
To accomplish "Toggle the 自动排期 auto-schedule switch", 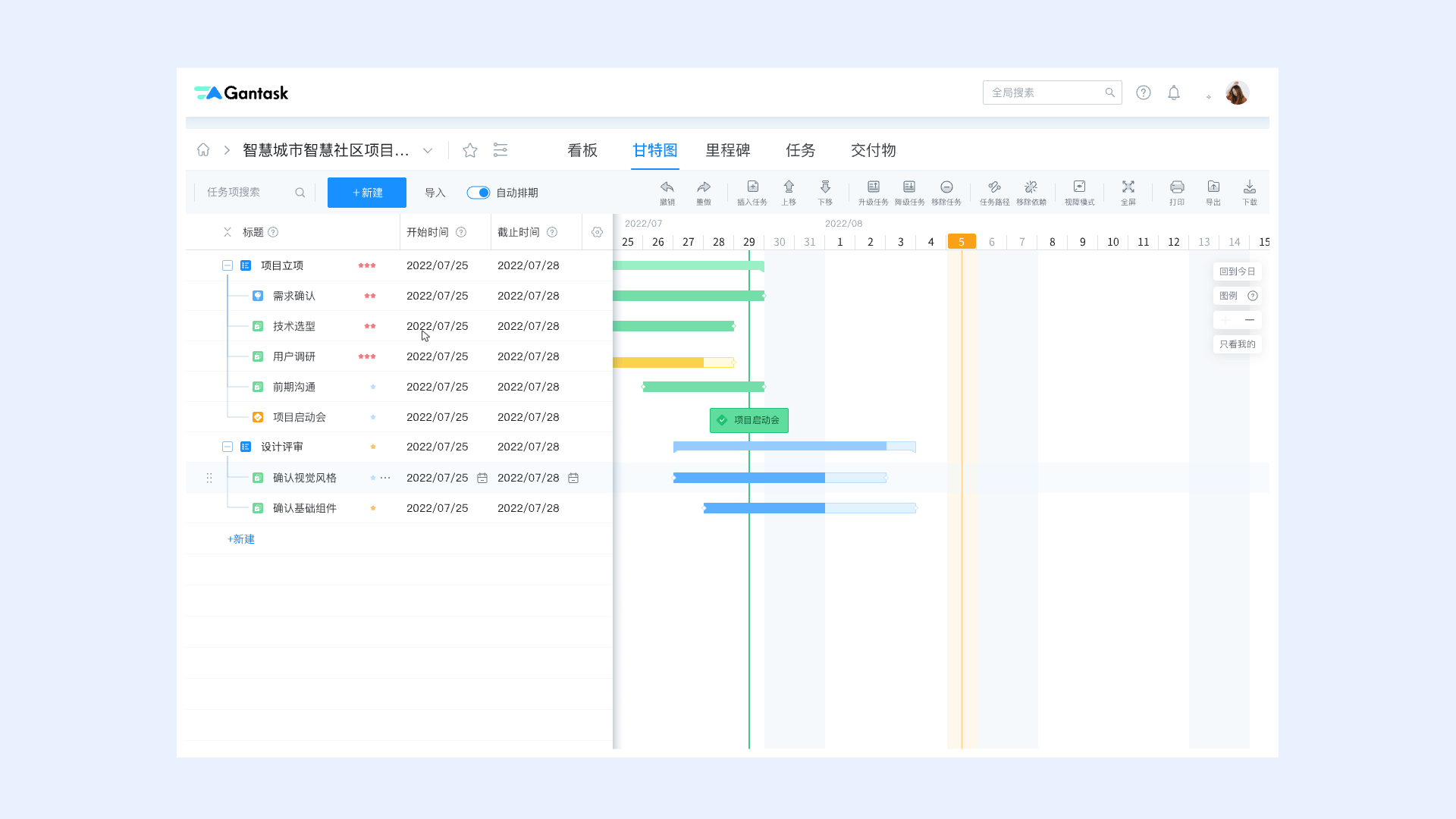I will click(x=479, y=193).
